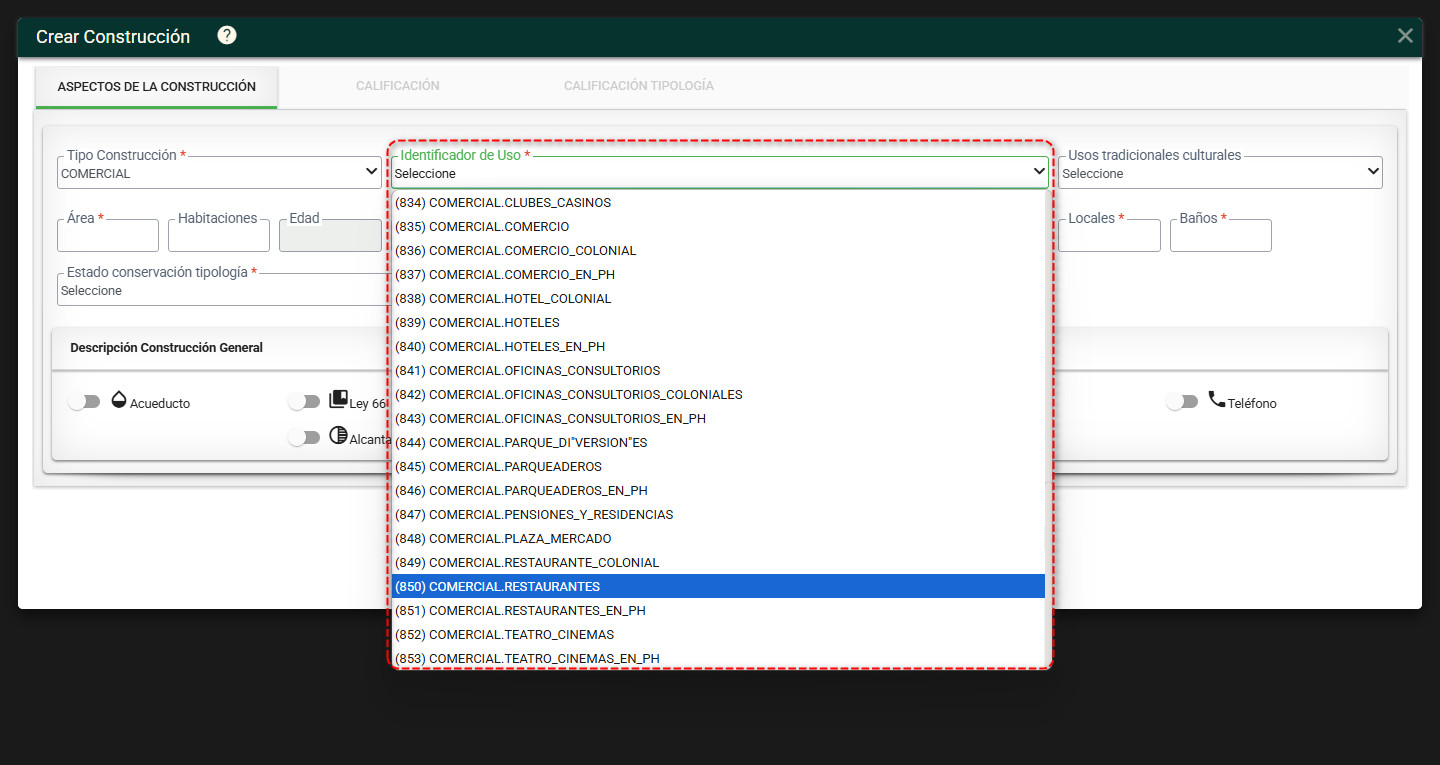
Task: Click the Edad input field
Action: pyautogui.click(x=330, y=235)
